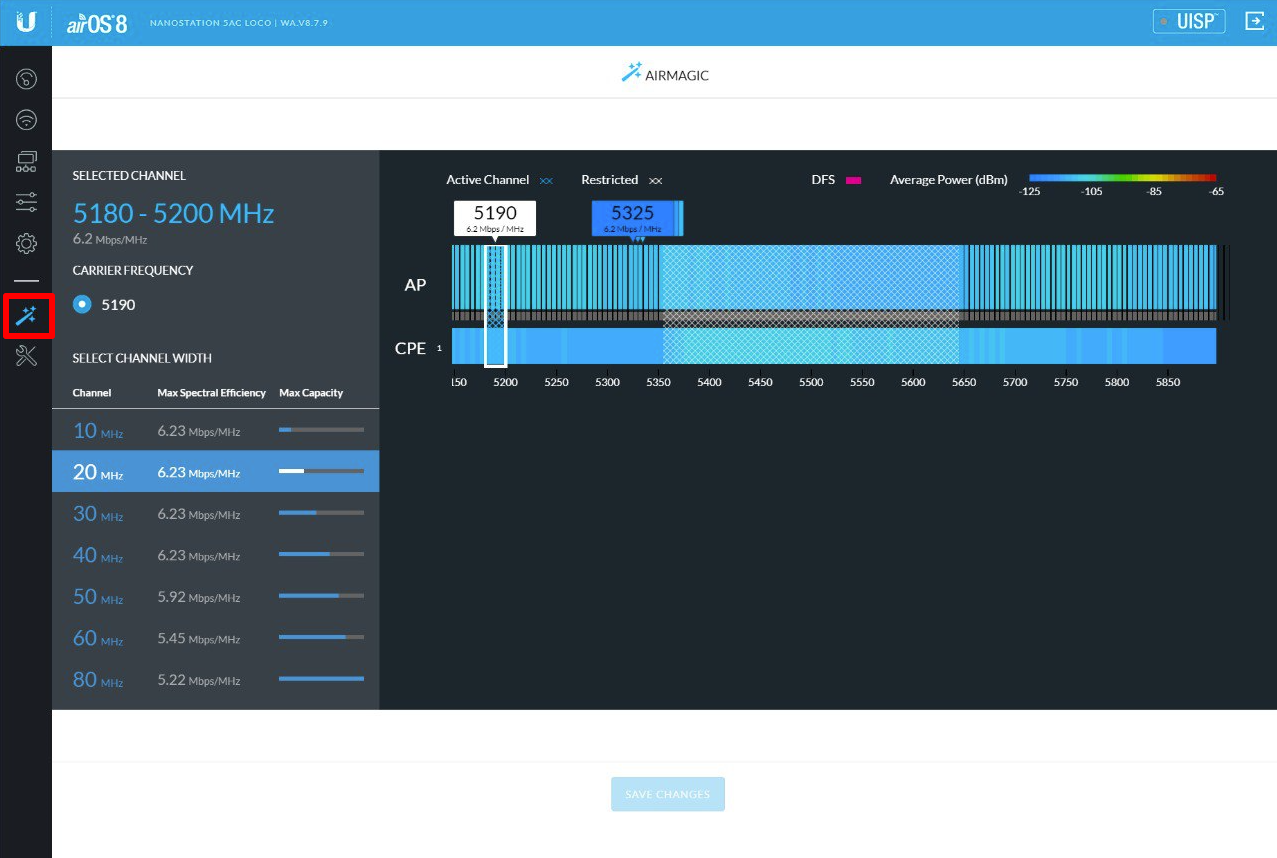Click the Save Changes button
Image resolution: width=1277 pixels, height=858 pixels.
(x=668, y=794)
